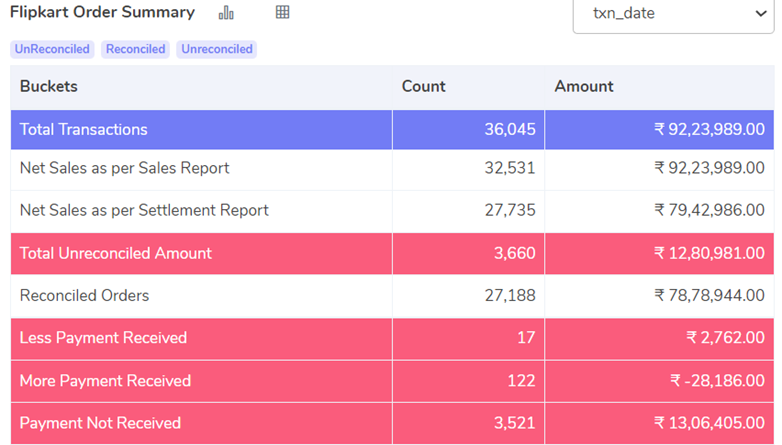Click amount ₹ -28,186.00

click(x=717, y=381)
